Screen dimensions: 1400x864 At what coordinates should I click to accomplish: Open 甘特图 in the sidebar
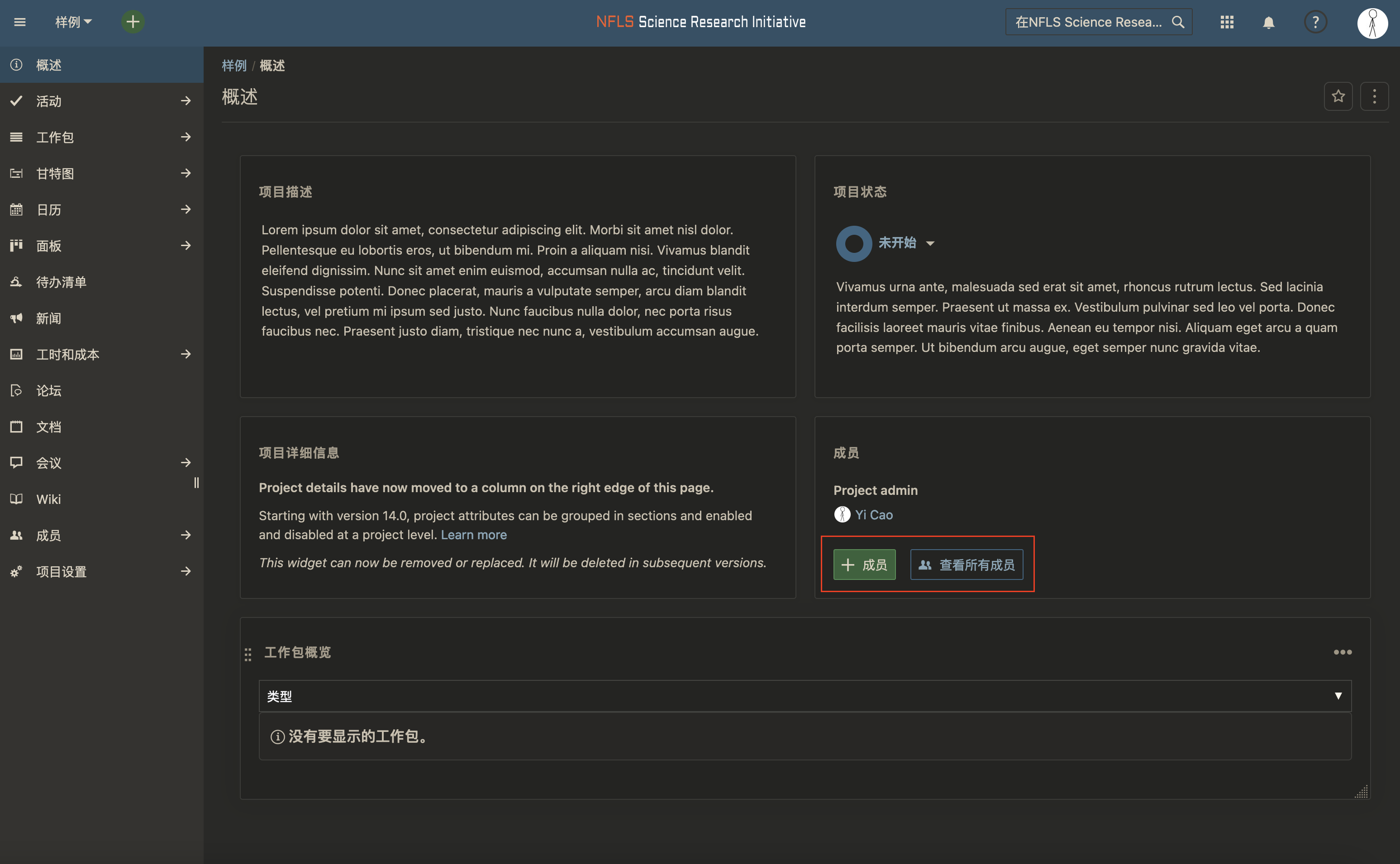[x=55, y=173]
